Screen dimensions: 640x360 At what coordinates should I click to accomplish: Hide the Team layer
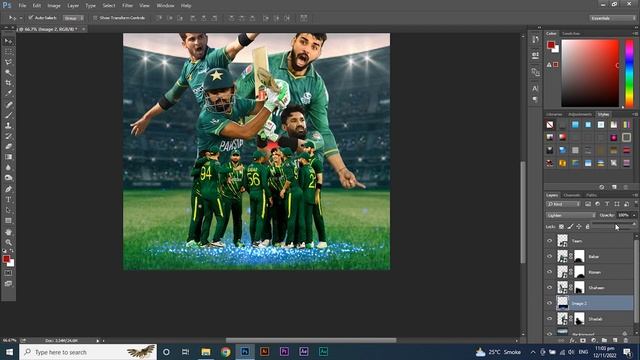(x=549, y=241)
